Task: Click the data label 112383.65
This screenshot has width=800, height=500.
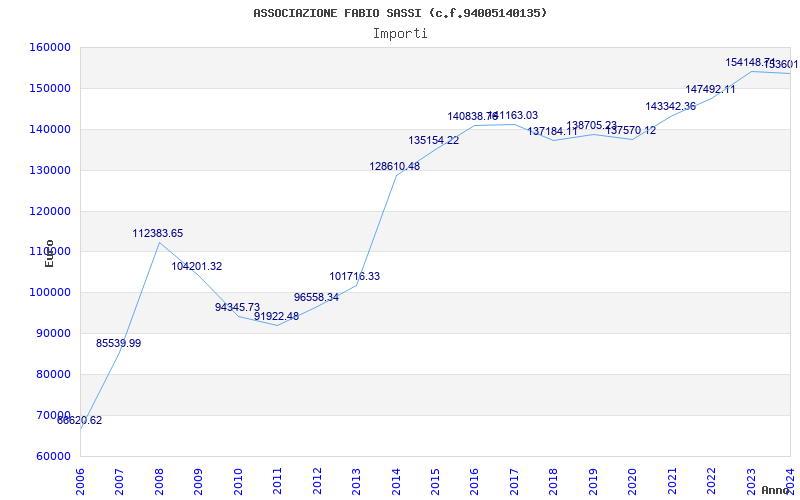Action: click(158, 233)
